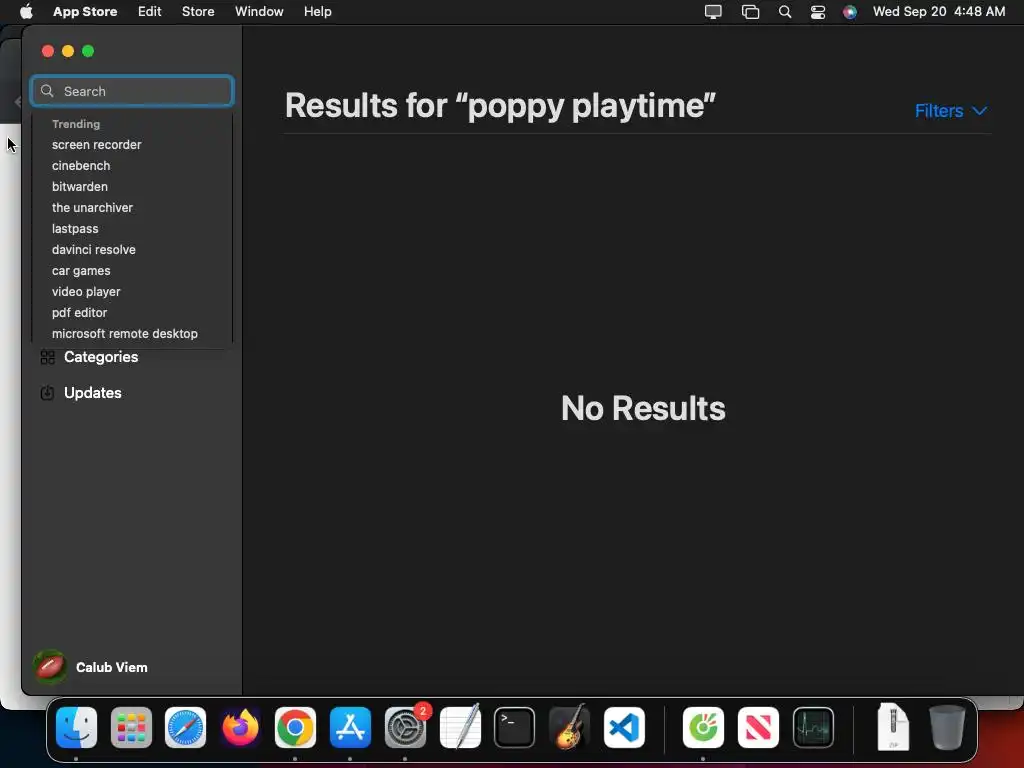The image size is (1024, 768).
Task: Open the Window menu
Action: 259,12
